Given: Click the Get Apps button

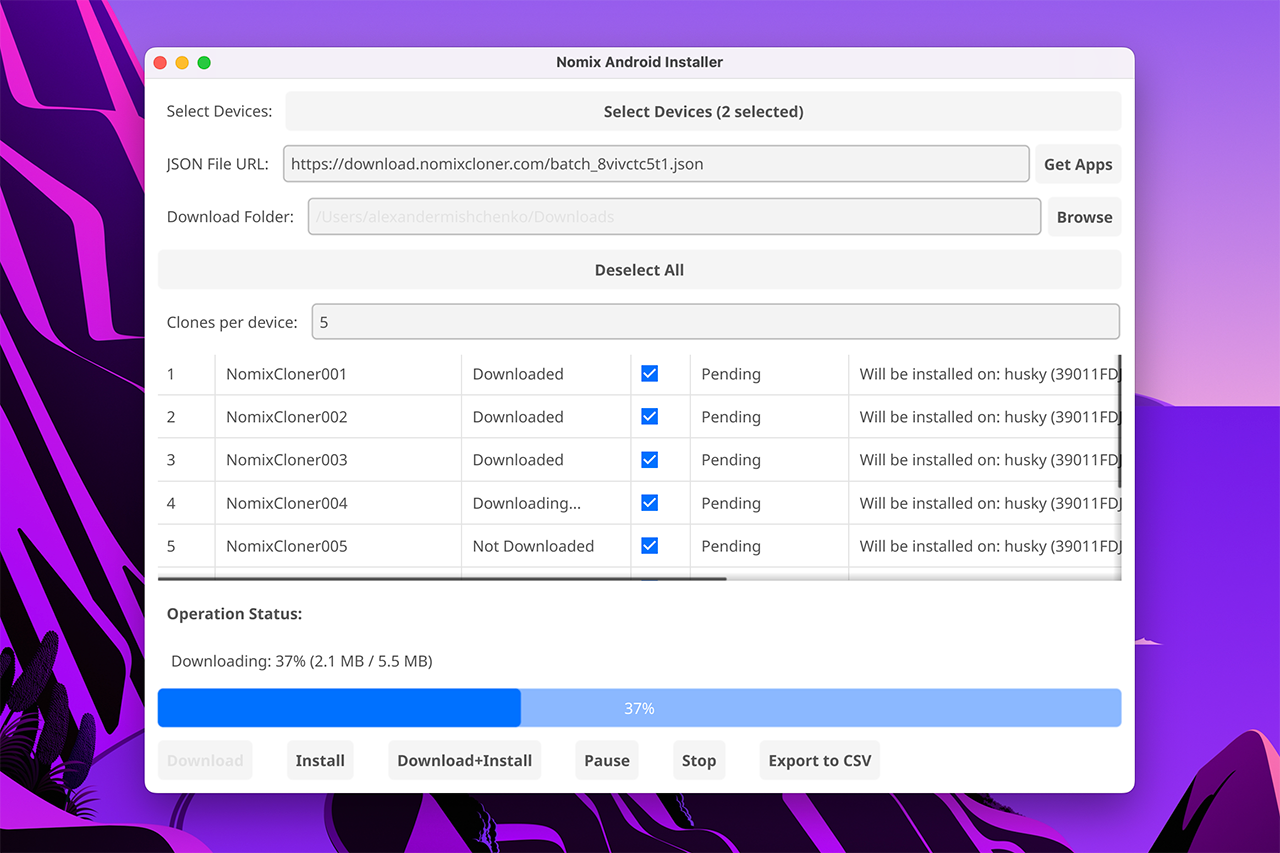Looking at the screenshot, I should click(1078, 164).
